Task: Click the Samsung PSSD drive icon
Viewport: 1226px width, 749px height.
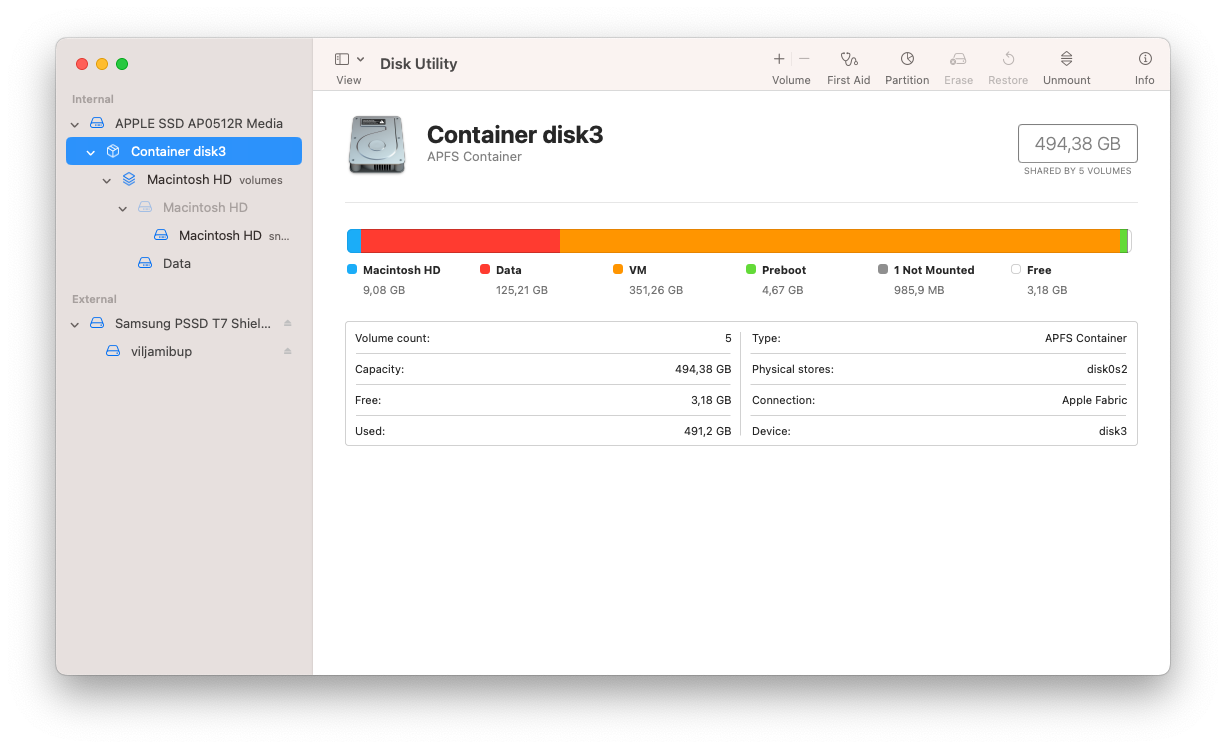Action: click(97, 324)
